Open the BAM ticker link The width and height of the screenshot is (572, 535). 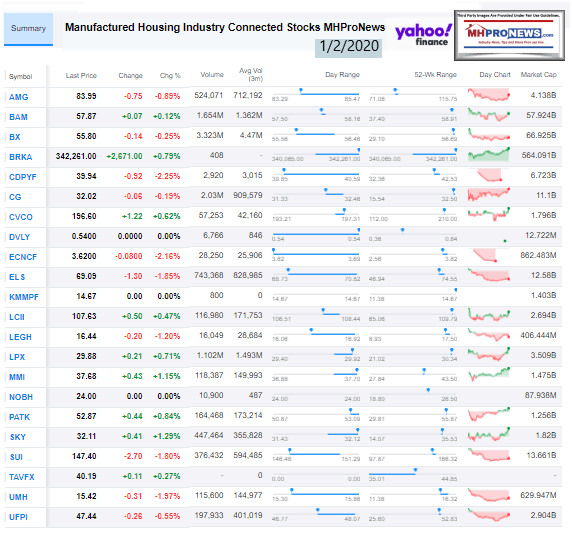pyautogui.click(x=18, y=117)
